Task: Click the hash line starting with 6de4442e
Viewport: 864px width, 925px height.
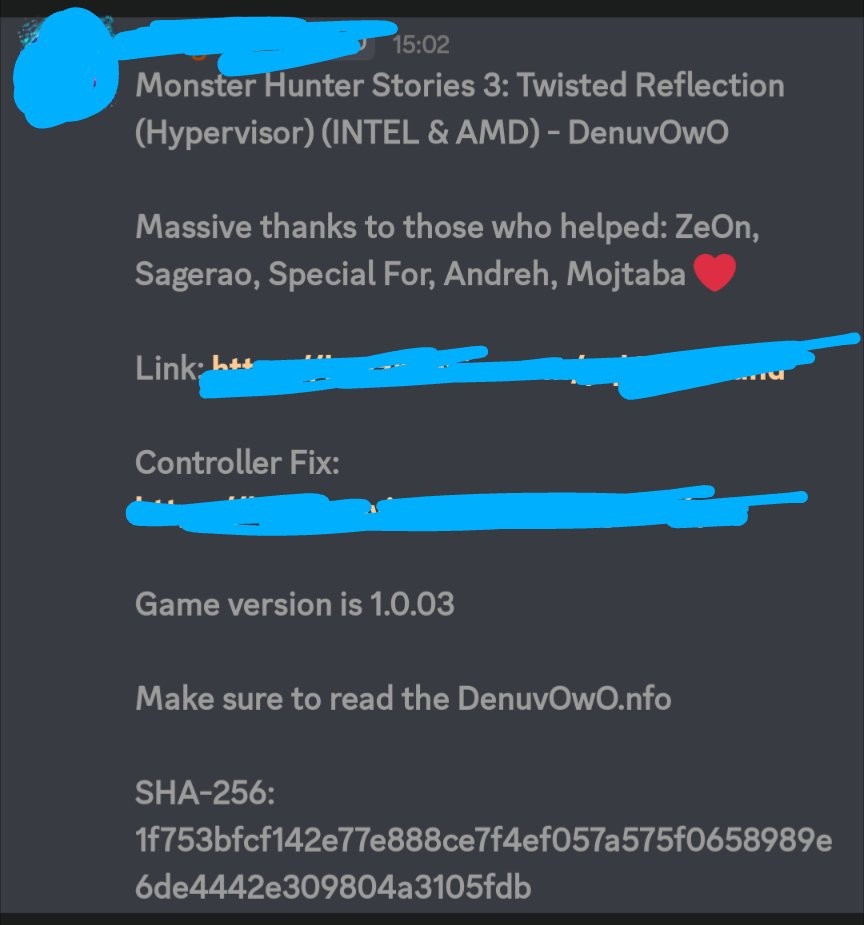Action: pyautogui.click(x=333, y=887)
